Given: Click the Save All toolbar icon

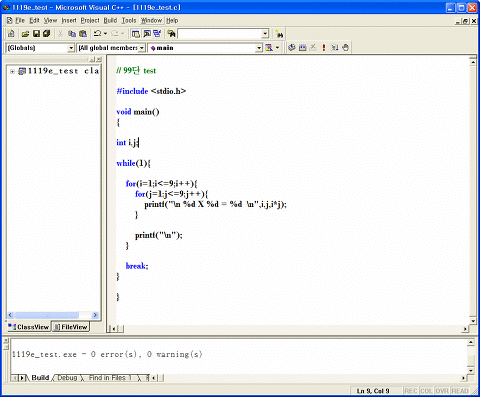Looking at the screenshot, I should 46,34.
